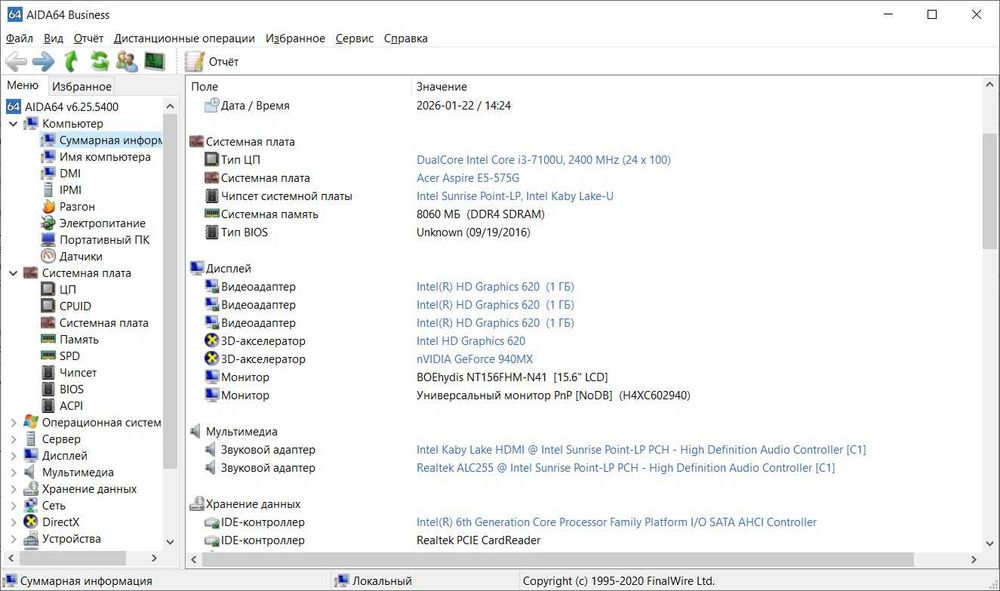The width and height of the screenshot is (1000, 591).
Task: Click the Отчёт report toolbar button
Action: pyautogui.click(x=212, y=62)
